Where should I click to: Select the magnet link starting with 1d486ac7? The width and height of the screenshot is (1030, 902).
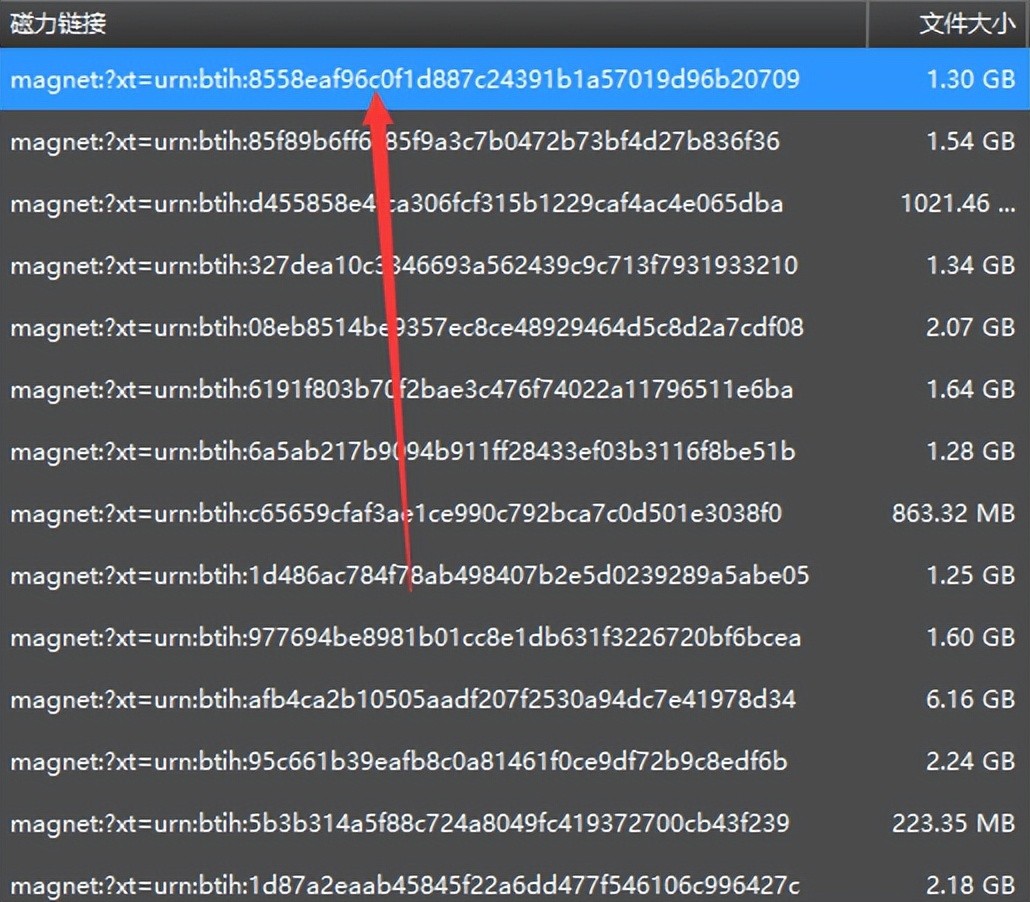point(409,576)
